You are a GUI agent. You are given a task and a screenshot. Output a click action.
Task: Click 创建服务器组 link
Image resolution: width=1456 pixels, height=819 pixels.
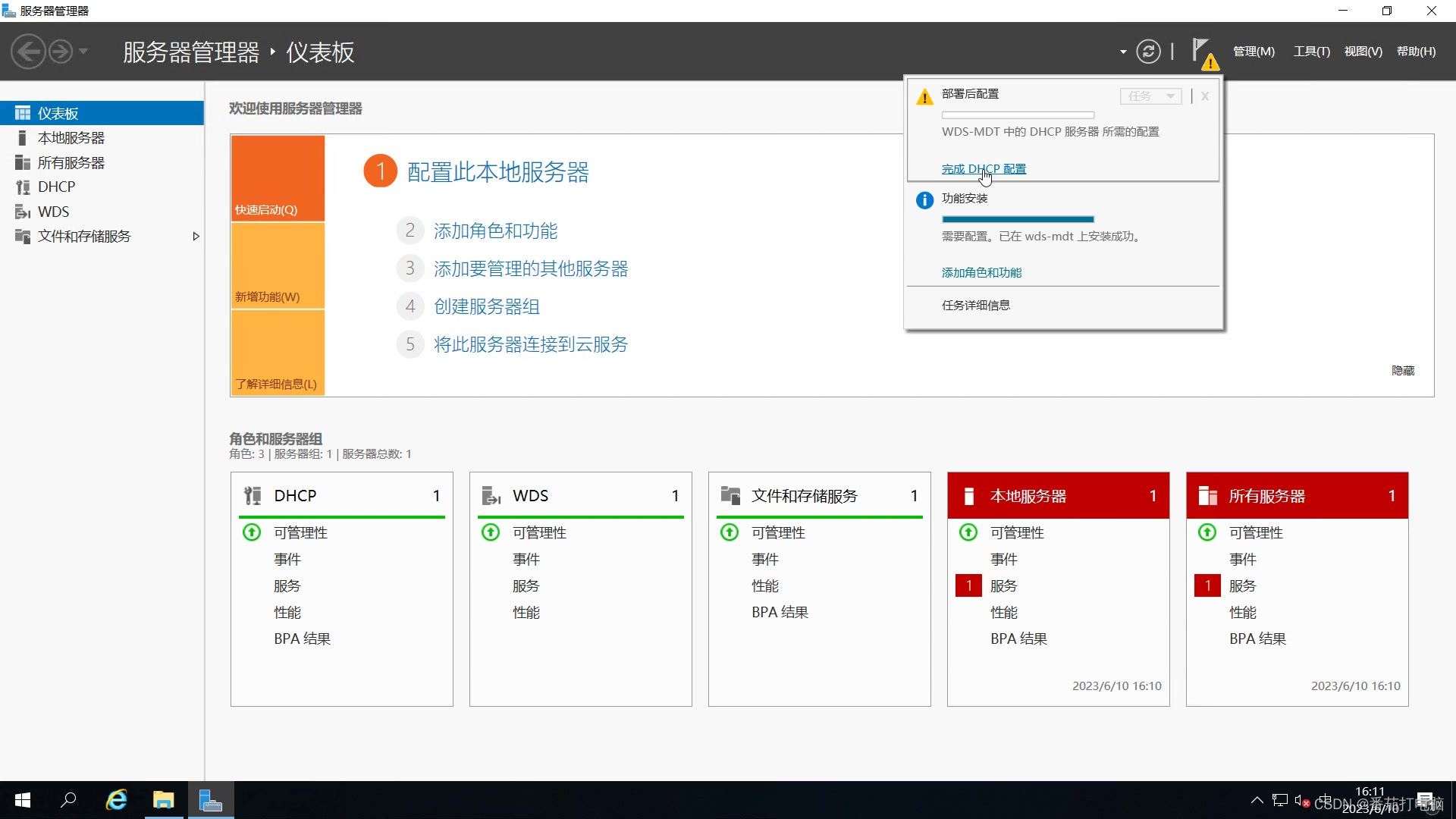(487, 306)
